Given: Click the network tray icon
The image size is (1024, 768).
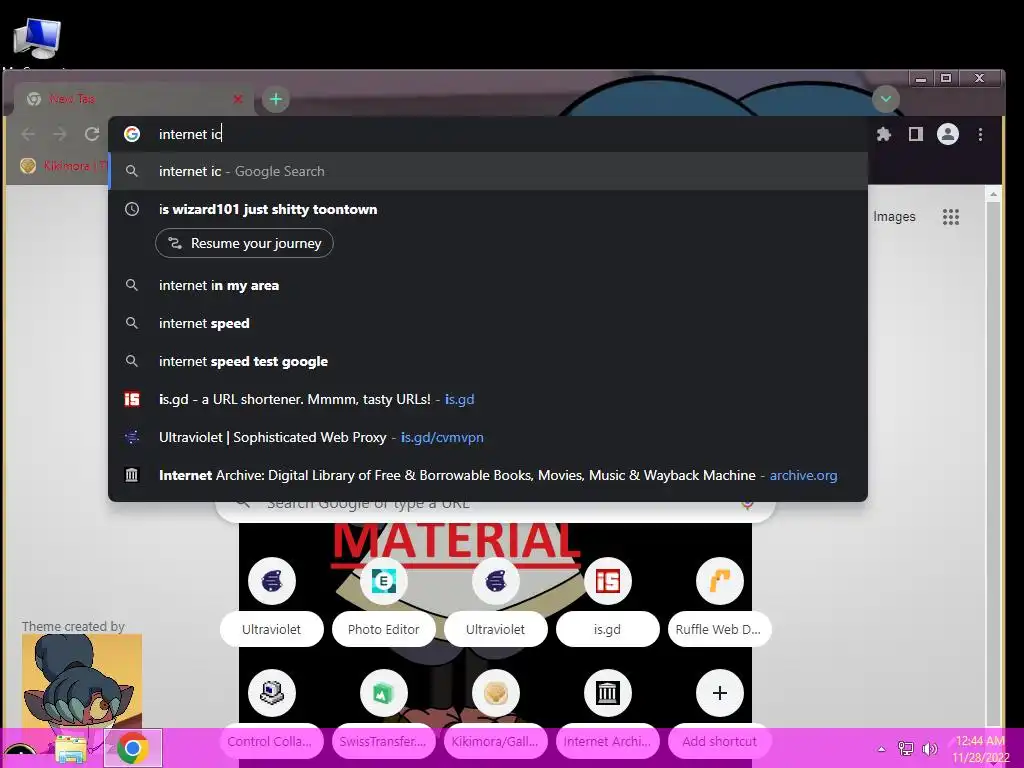Looking at the screenshot, I should click(x=906, y=748).
